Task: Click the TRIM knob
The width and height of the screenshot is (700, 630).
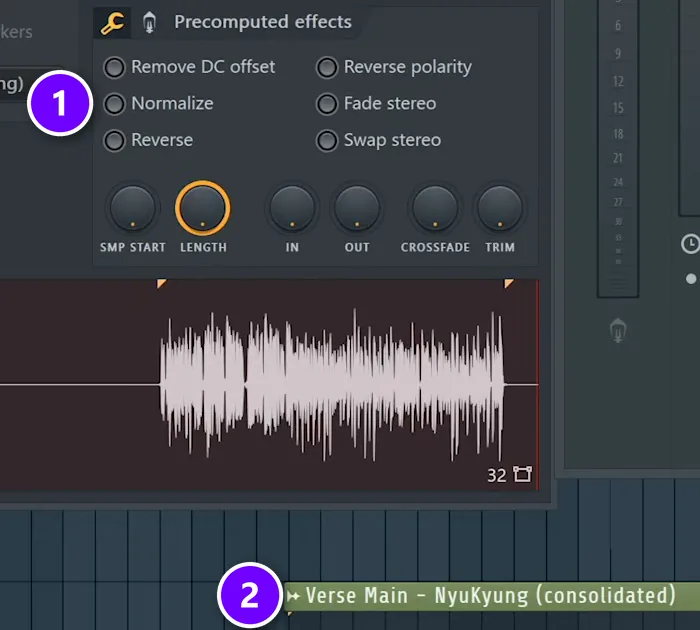Action: [x=500, y=209]
